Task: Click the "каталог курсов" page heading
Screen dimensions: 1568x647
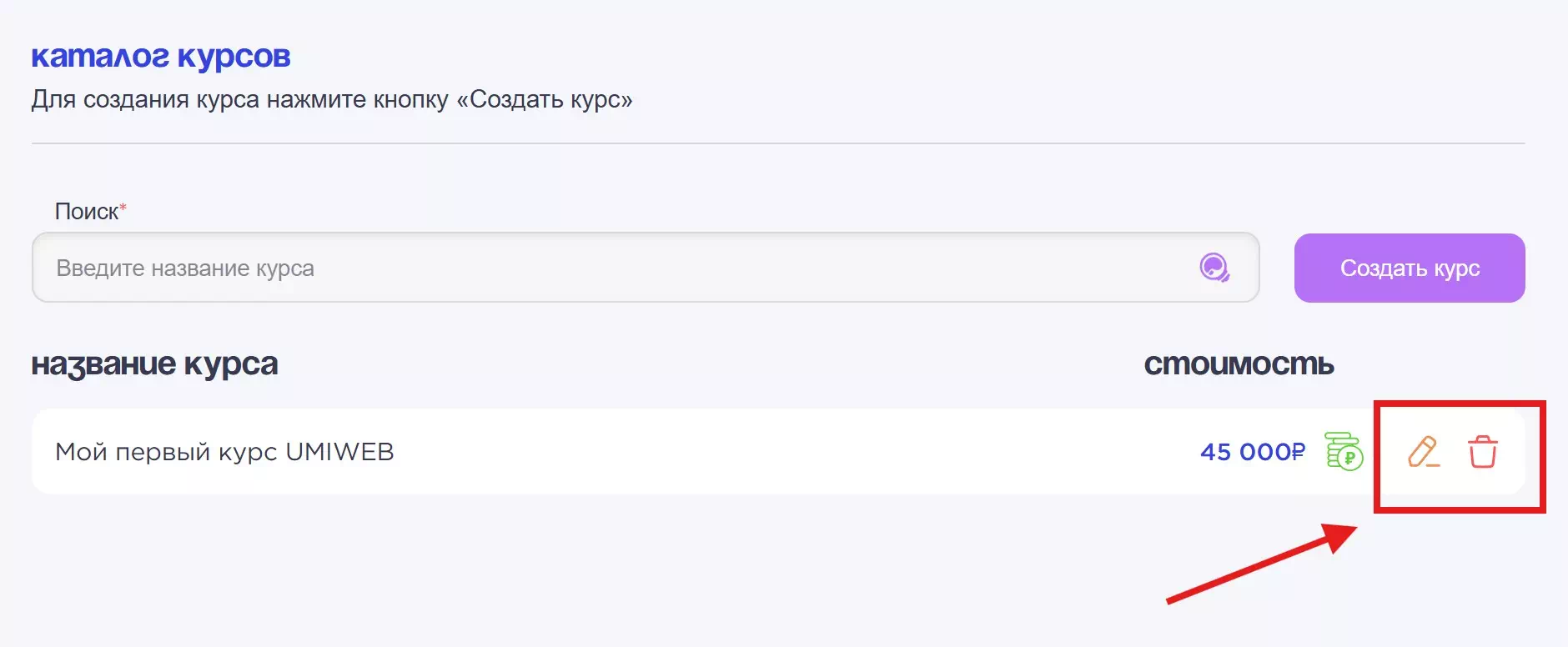Action: [161, 56]
